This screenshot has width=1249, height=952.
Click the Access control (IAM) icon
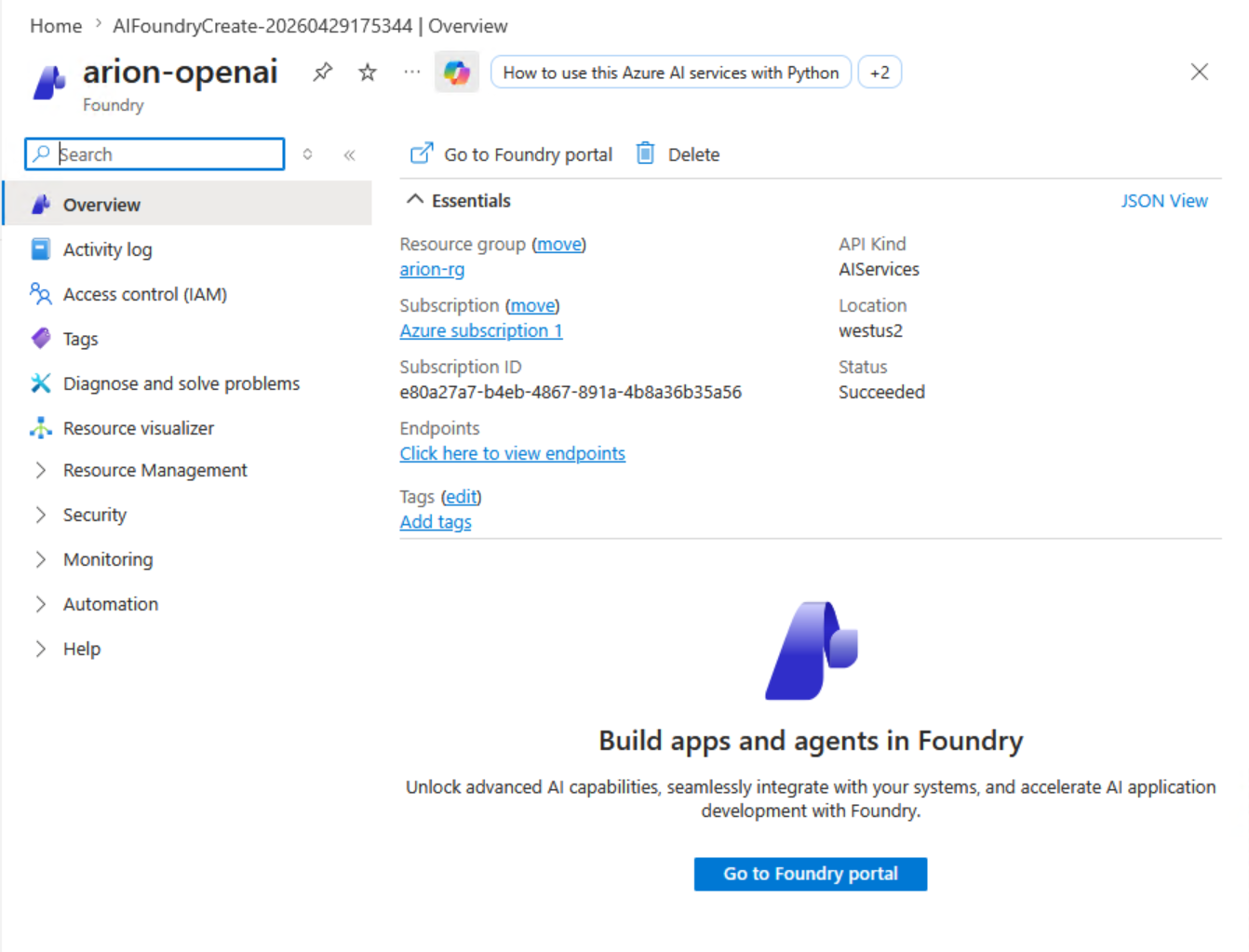click(x=40, y=294)
